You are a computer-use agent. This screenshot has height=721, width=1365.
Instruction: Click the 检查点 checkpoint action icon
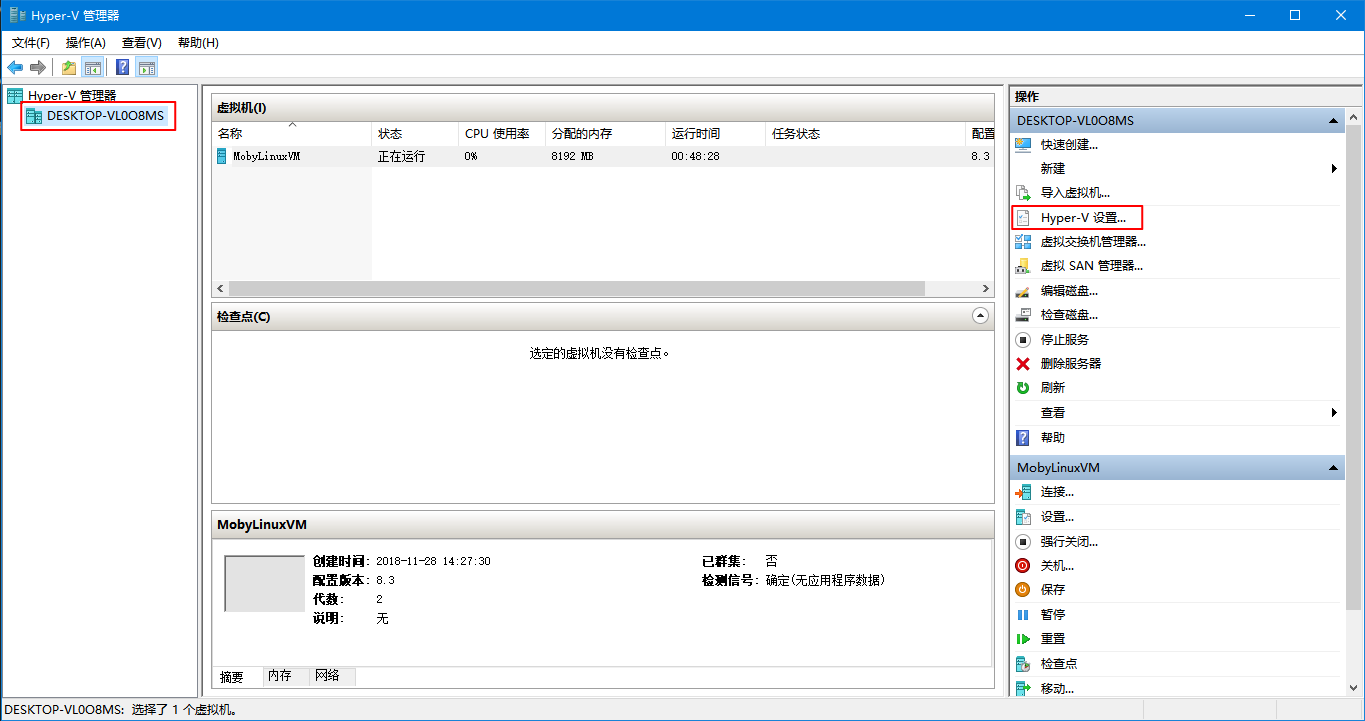click(1023, 663)
